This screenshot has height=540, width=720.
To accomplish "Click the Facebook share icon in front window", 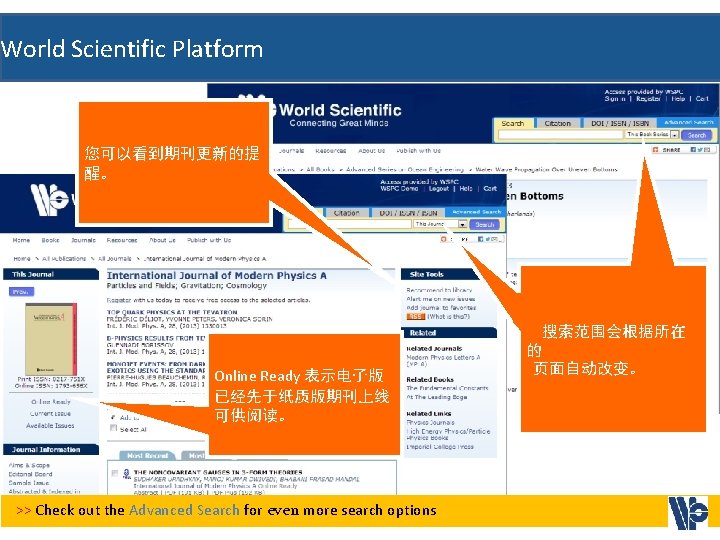I will tap(480, 239).
